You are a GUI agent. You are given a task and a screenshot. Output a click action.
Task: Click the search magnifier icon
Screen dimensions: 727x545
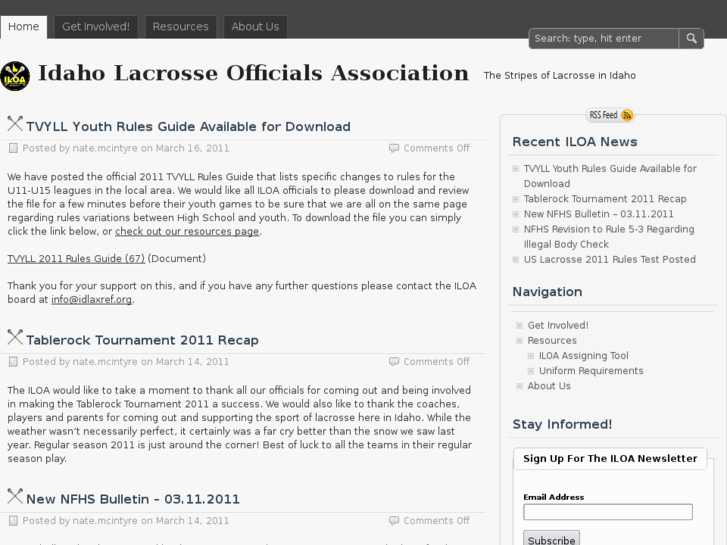pyautogui.click(x=691, y=38)
